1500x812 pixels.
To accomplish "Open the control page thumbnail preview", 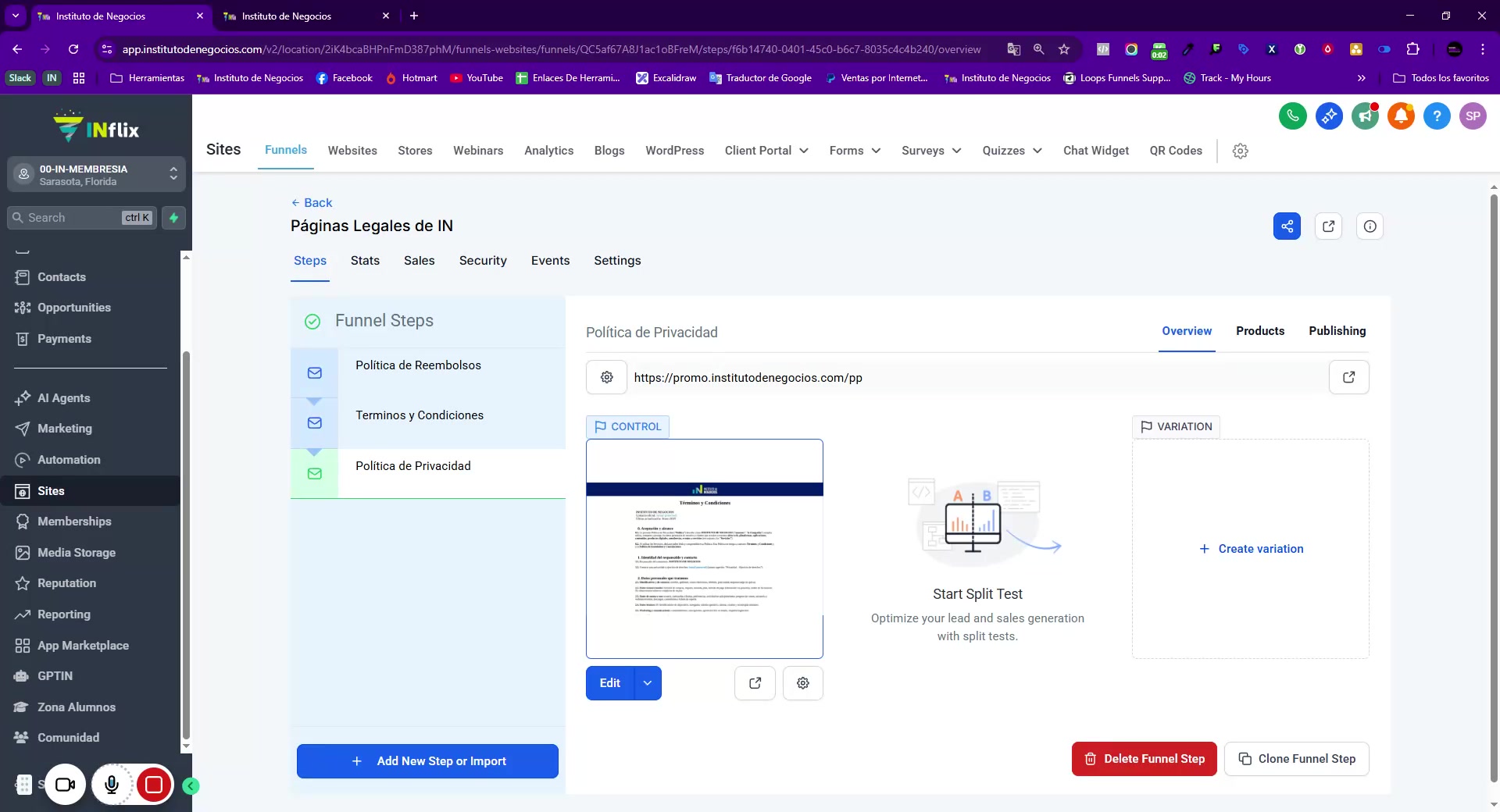I will pos(704,549).
